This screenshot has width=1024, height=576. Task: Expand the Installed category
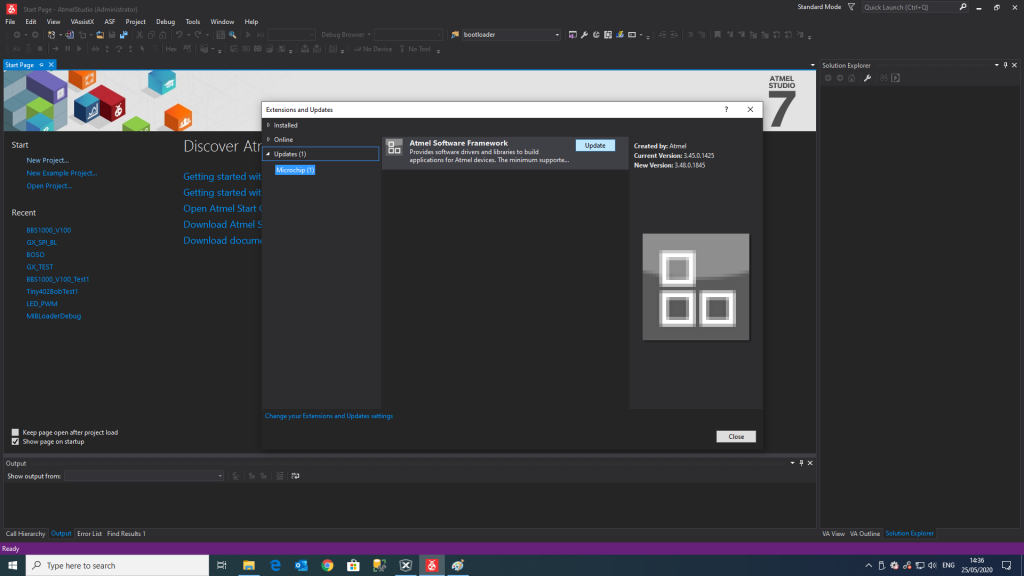[x=268, y=125]
